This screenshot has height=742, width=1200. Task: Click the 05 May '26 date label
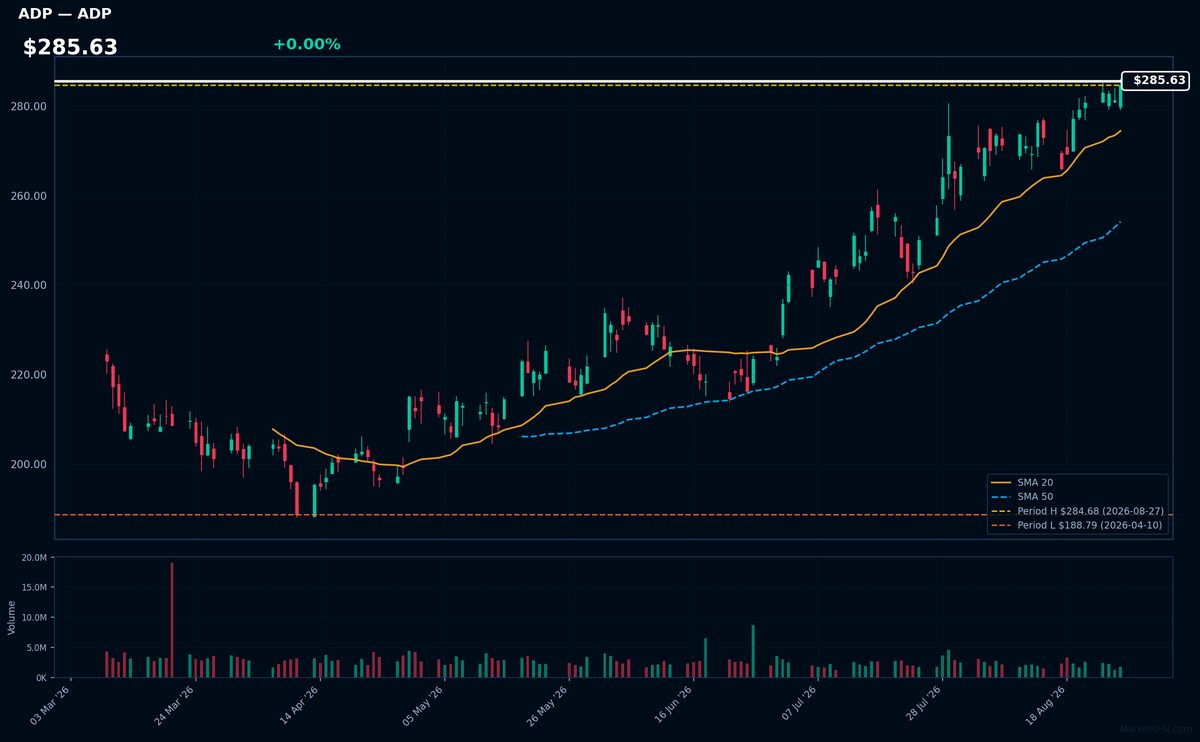pos(422,705)
